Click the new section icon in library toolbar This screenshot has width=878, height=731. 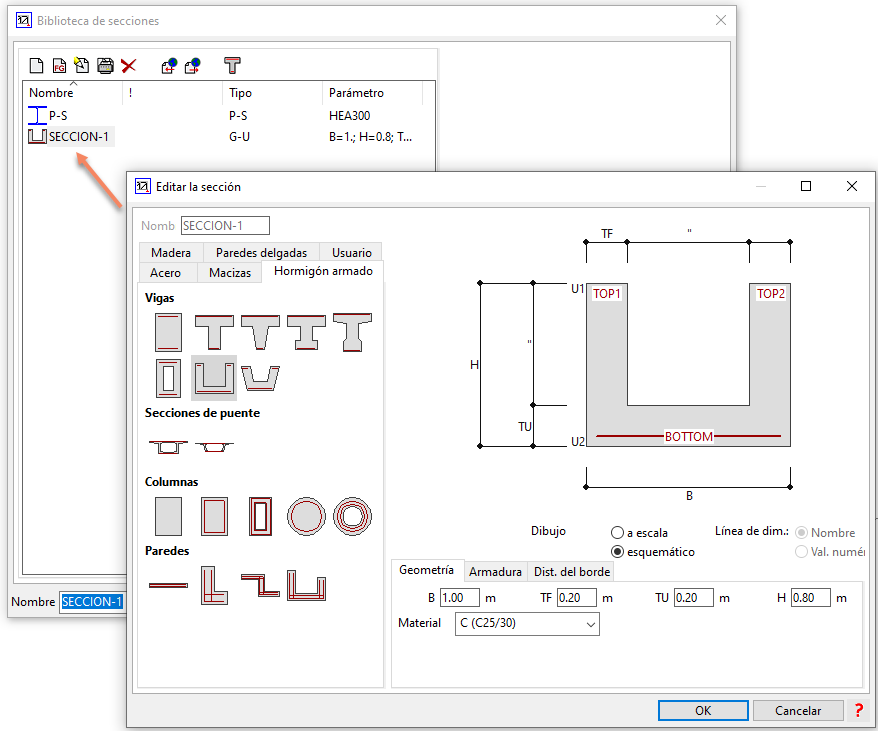[x=36, y=66]
